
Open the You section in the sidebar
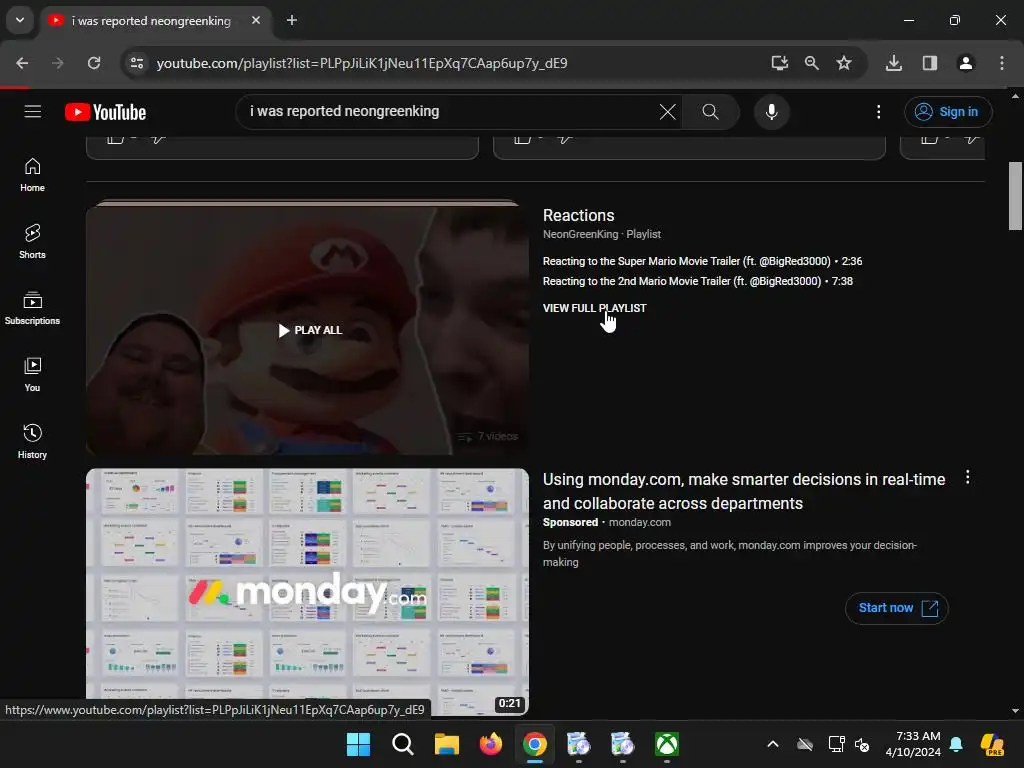32,375
